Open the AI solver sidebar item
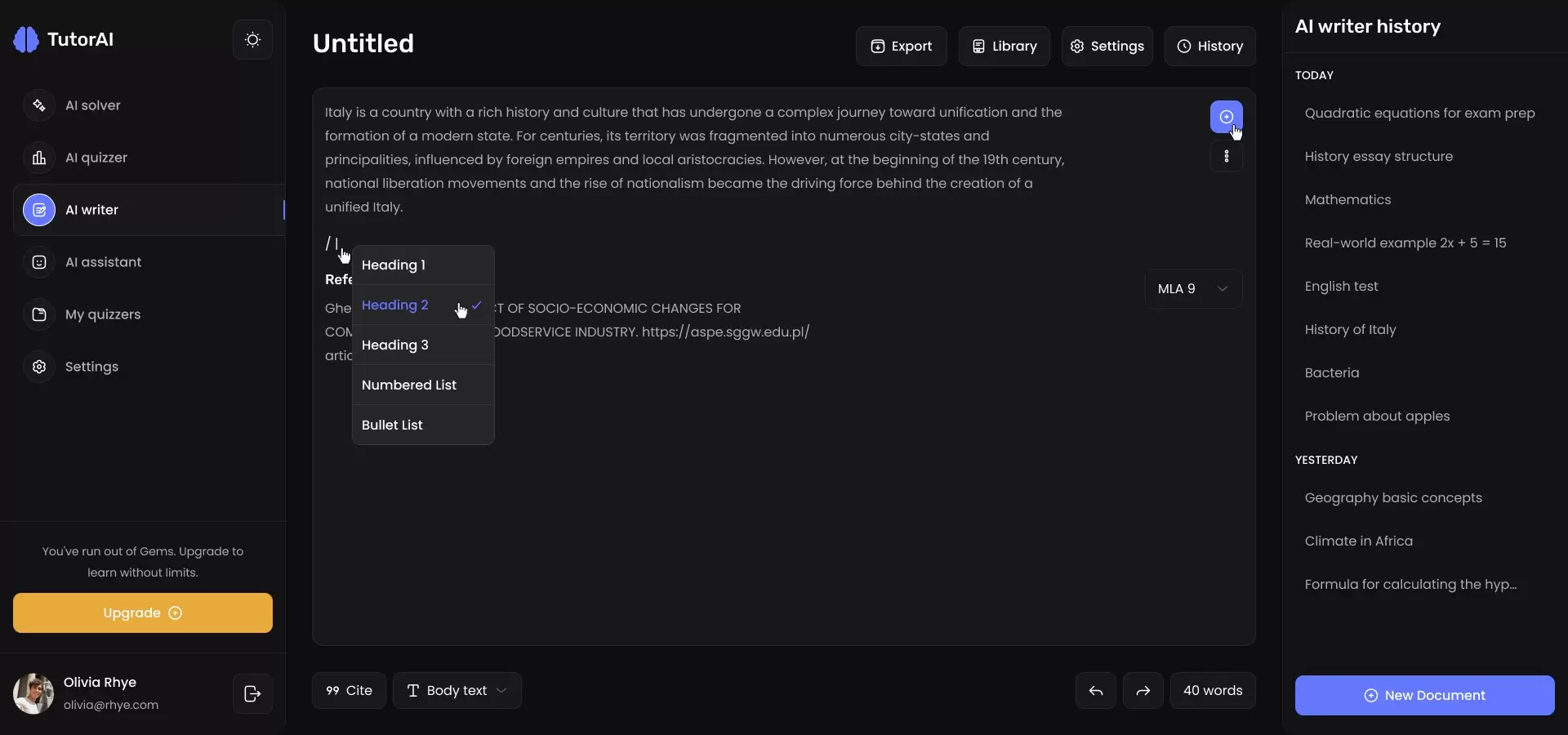 coord(92,105)
